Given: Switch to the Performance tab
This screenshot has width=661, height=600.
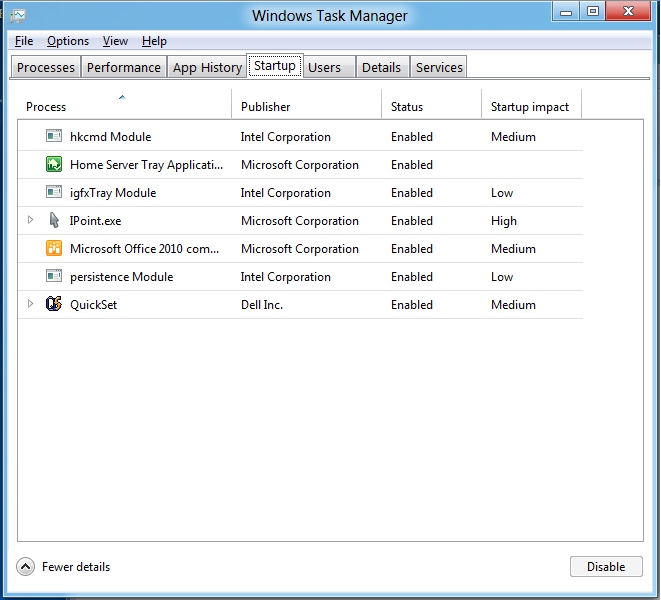Looking at the screenshot, I should point(124,67).
